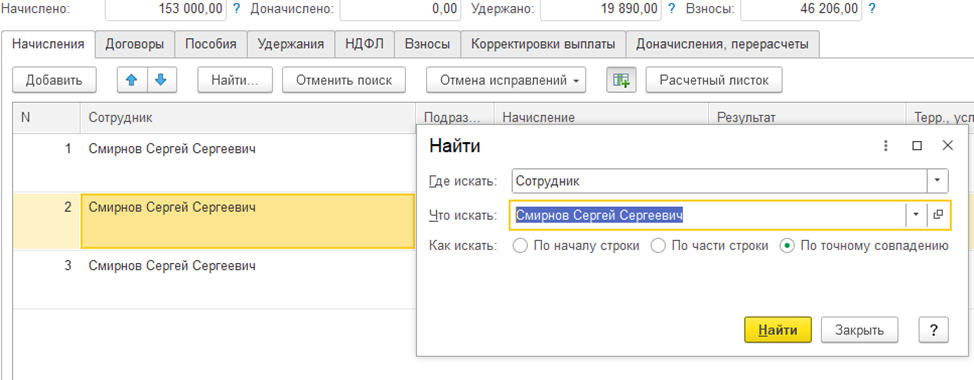Expand the Что искать history dropdown
The image size is (974, 380).
(x=916, y=215)
